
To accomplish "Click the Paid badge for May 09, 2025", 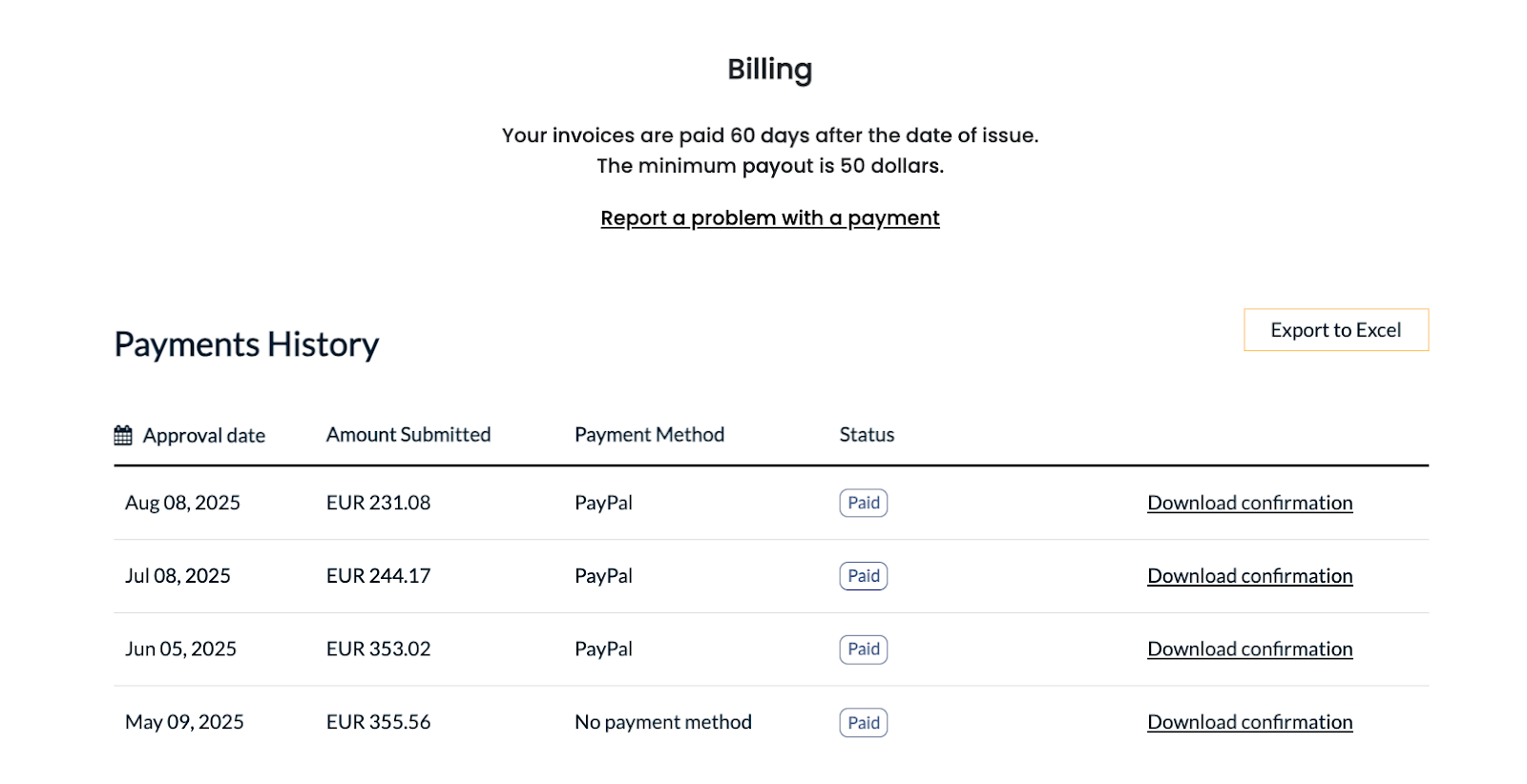I will (x=864, y=723).
